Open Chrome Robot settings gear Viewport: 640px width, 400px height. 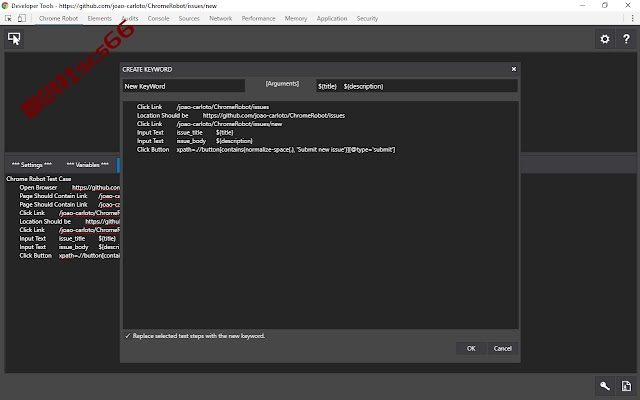[605, 39]
